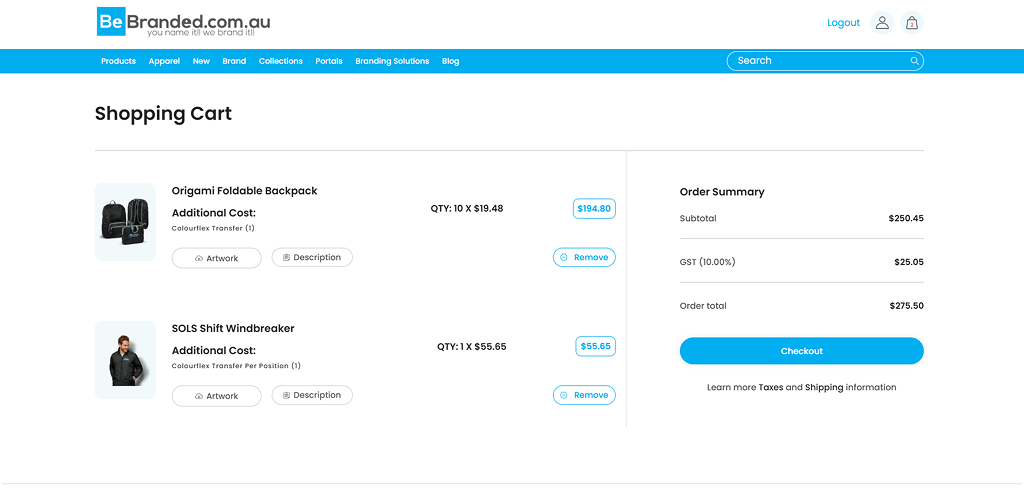Go to the Collections menu item
Image resolution: width=1024 pixels, height=495 pixels.
click(280, 61)
